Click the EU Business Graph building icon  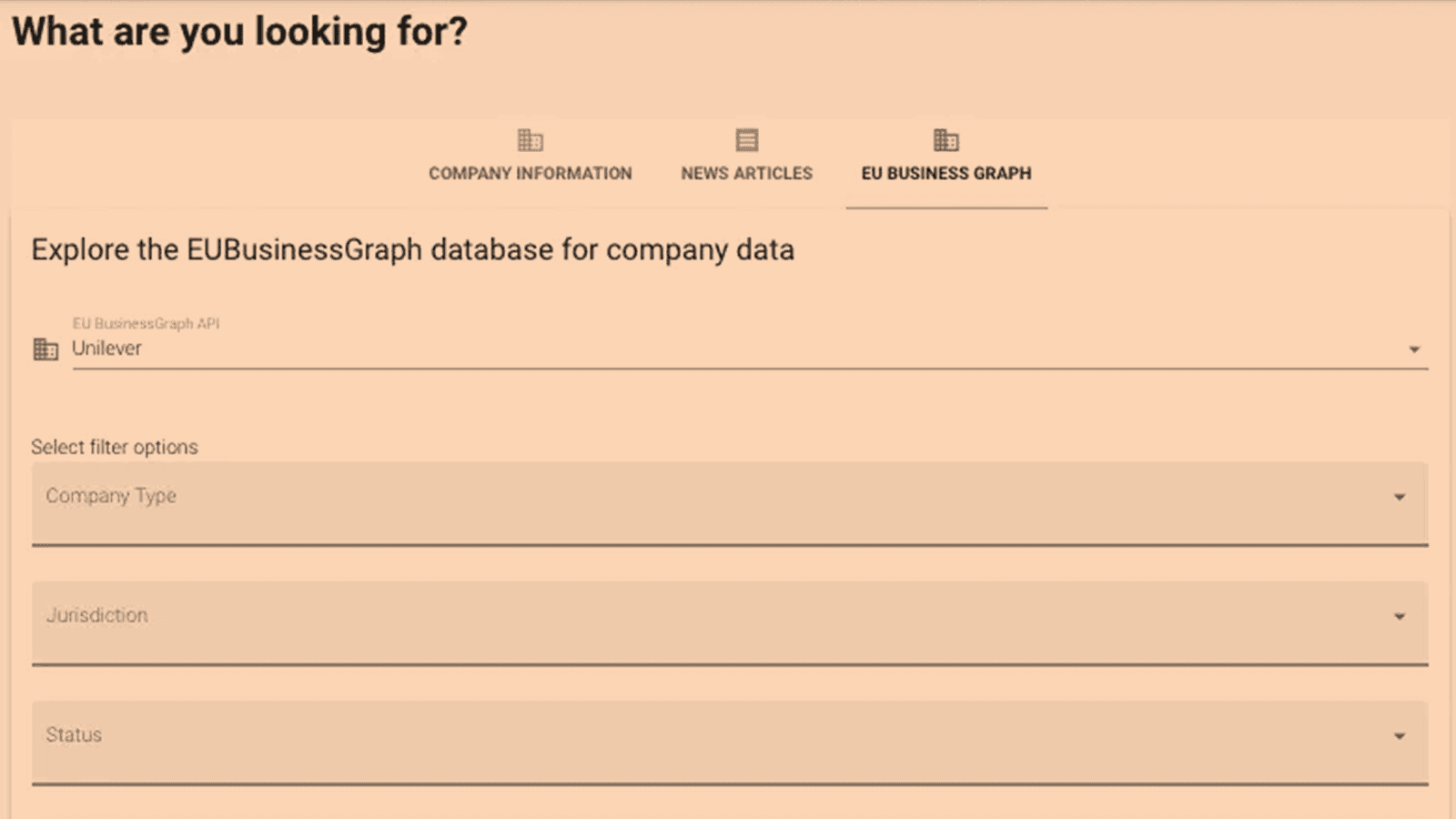(x=946, y=140)
